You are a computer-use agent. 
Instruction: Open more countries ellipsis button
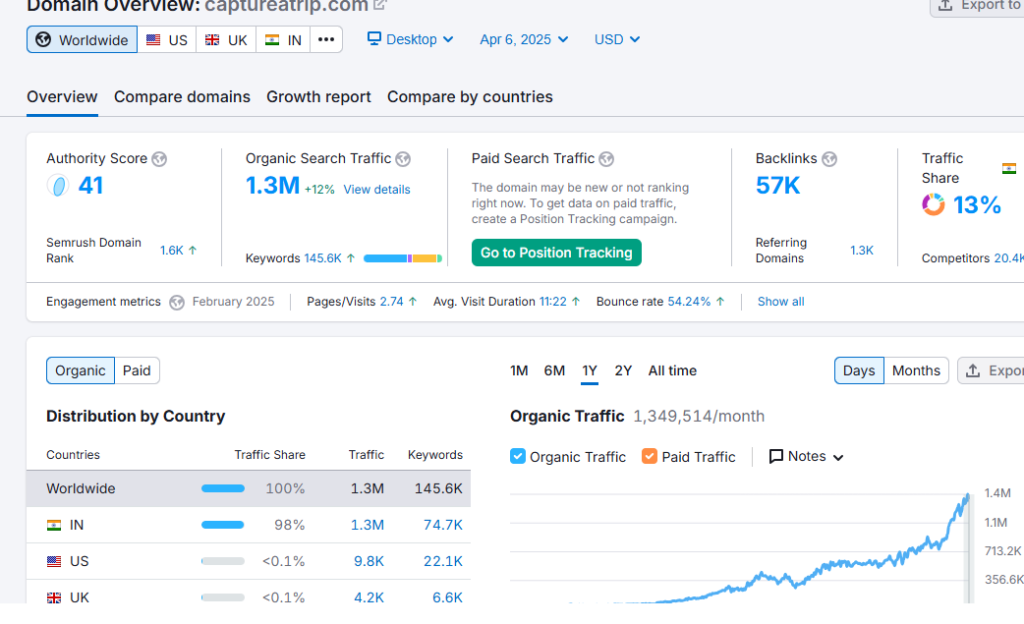(x=326, y=40)
